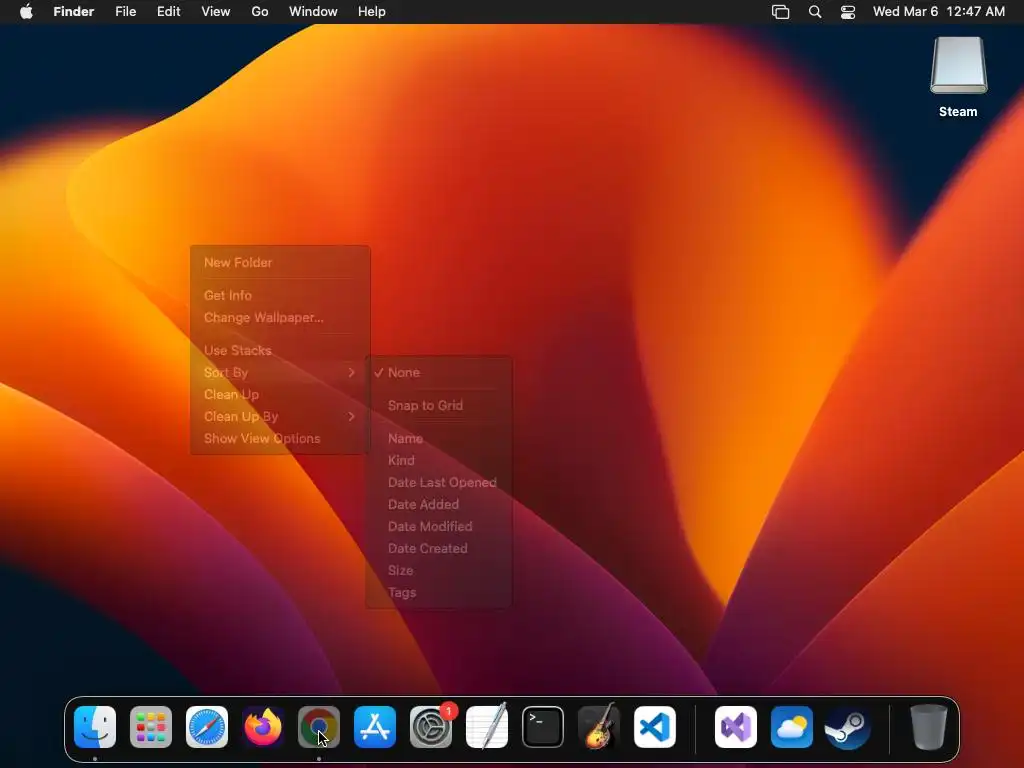Open Control Center in menu bar
Image resolution: width=1024 pixels, height=768 pixels.
[848, 12]
